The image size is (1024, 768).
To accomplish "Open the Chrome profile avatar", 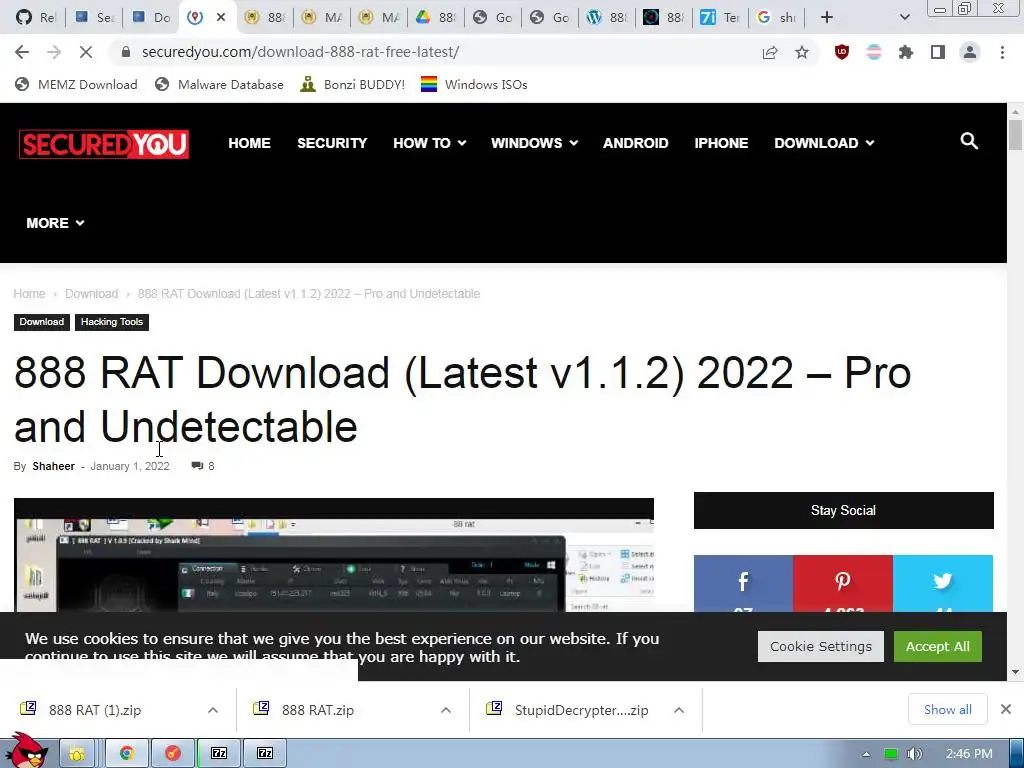I will (x=970, y=52).
